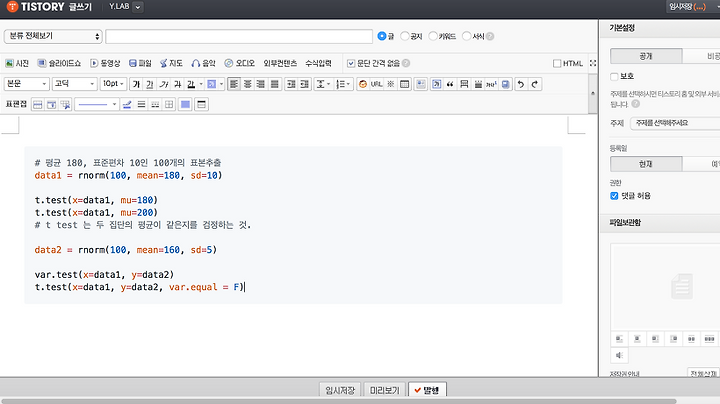Screen dimensions: 720x404
Task: Insert a quotation block
Action: click(450, 84)
